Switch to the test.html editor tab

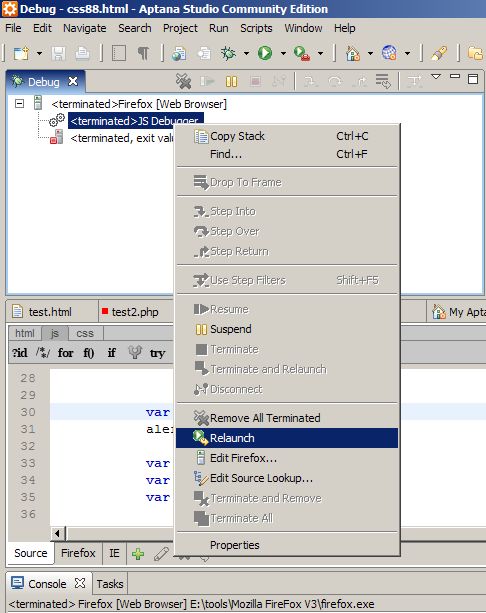coord(50,312)
